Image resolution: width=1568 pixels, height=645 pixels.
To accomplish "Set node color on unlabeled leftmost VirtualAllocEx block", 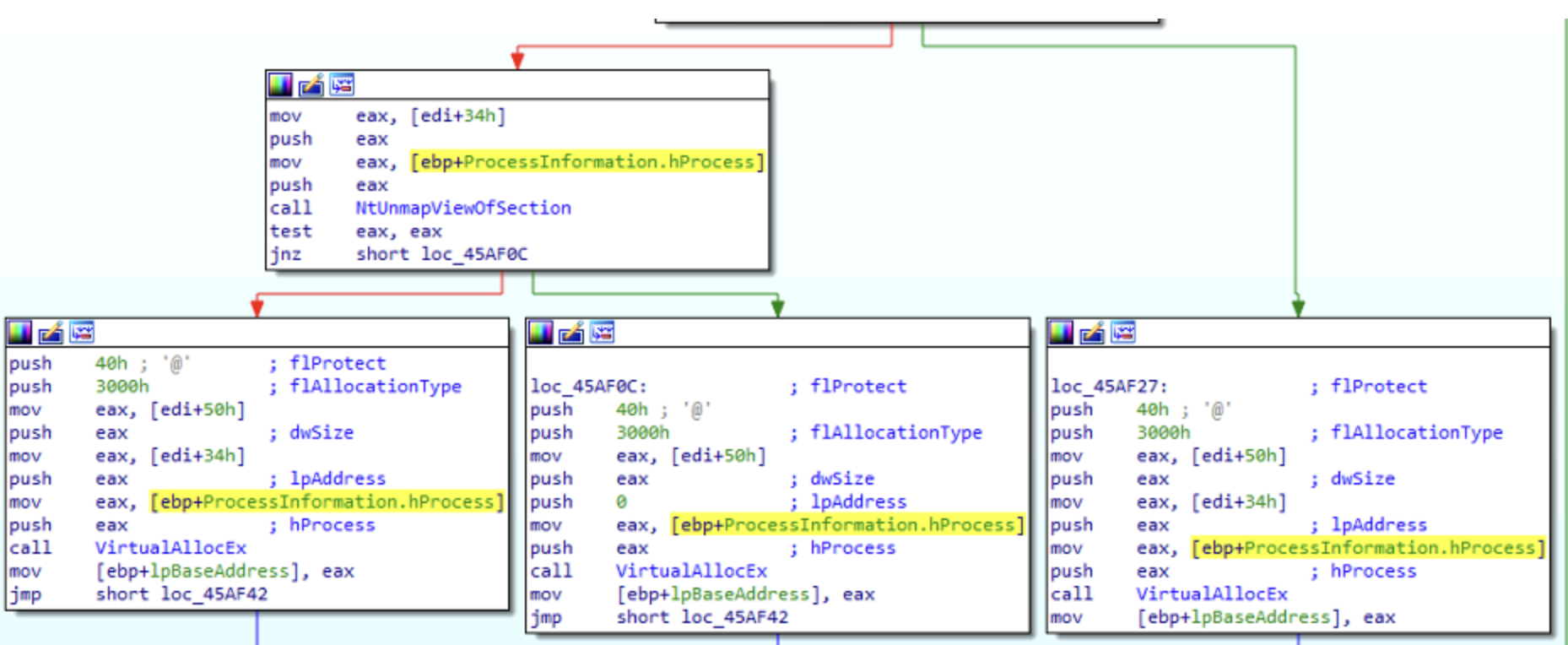I will (20, 333).
